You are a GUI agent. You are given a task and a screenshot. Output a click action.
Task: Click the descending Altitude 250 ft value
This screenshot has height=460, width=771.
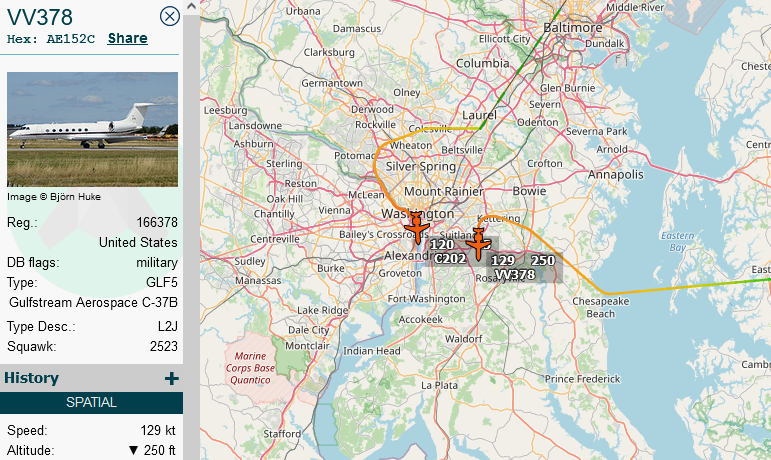(152, 450)
